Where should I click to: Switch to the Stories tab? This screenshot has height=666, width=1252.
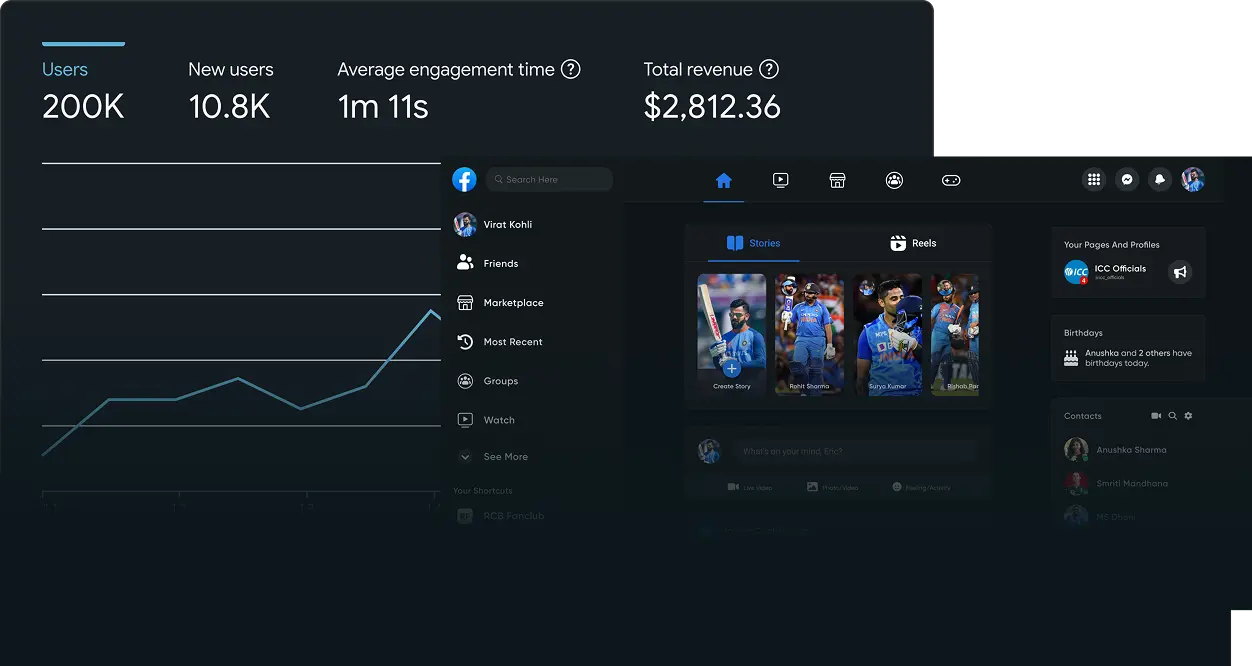(x=753, y=243)
